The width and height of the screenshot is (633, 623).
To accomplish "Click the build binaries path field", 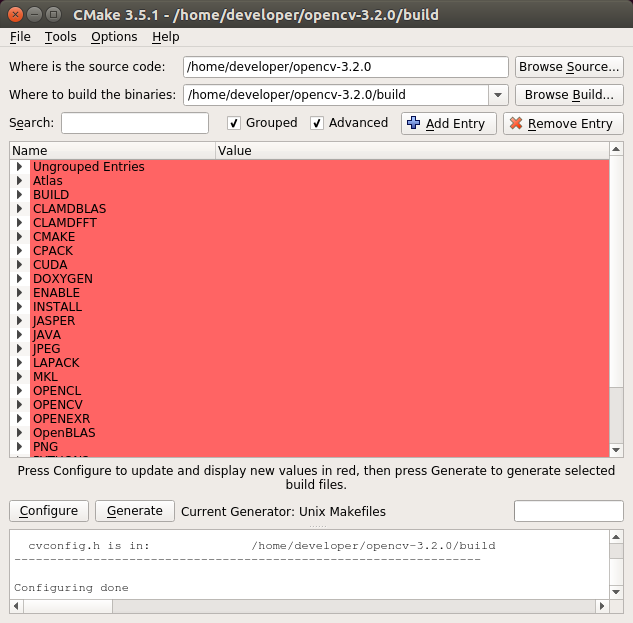I will [x=336, y=95].
